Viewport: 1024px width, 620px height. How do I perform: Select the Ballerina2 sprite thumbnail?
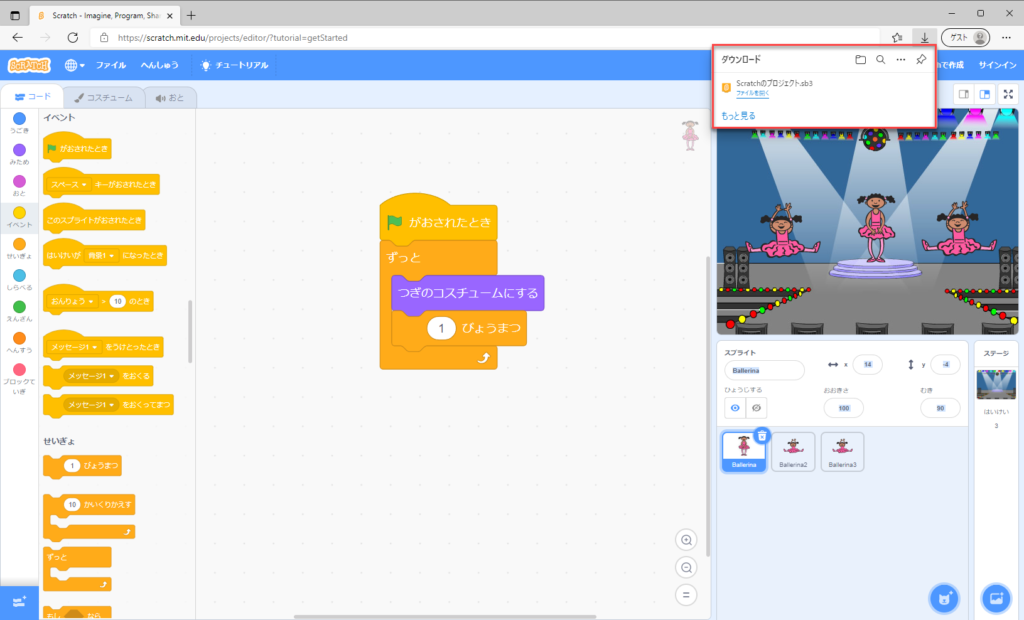coord(793,451)
